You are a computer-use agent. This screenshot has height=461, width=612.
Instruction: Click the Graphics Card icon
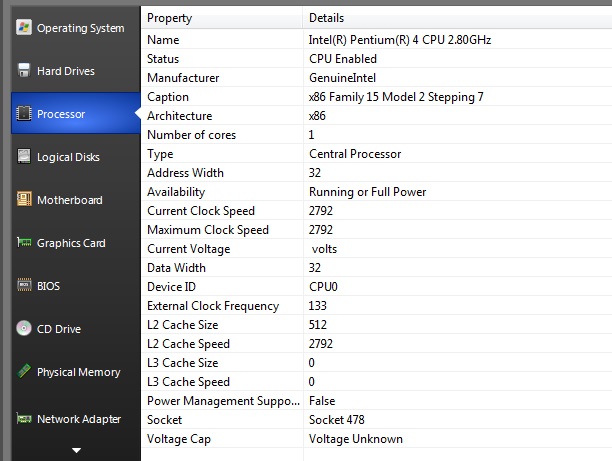pos(22,243)
